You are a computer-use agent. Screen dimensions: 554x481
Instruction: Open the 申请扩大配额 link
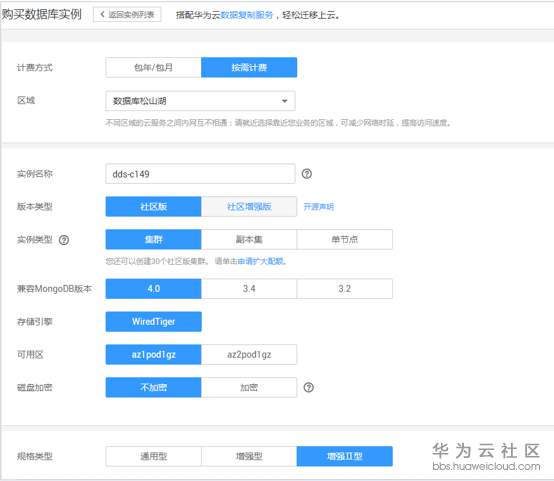261,262
